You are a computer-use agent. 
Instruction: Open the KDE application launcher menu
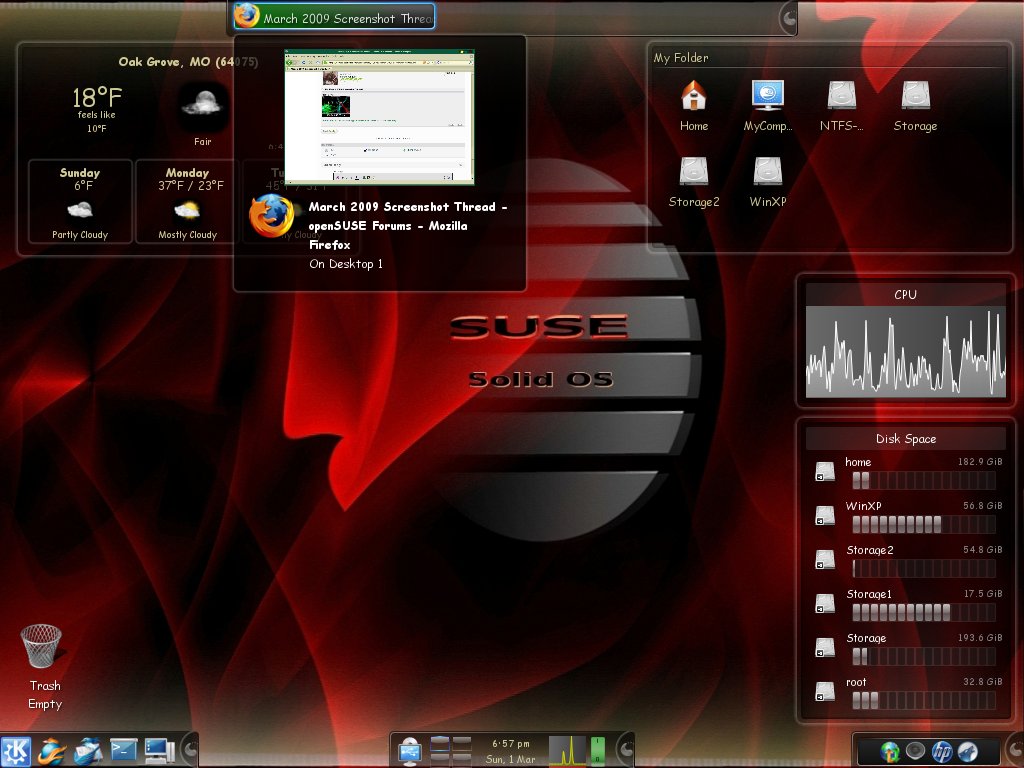click(x=15, y=751)
